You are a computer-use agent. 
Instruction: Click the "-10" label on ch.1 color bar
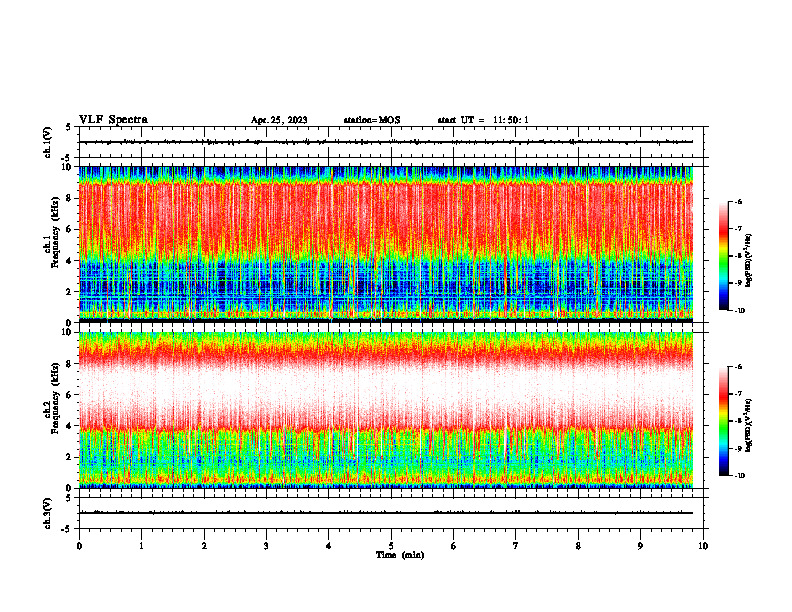click(739, 311)
